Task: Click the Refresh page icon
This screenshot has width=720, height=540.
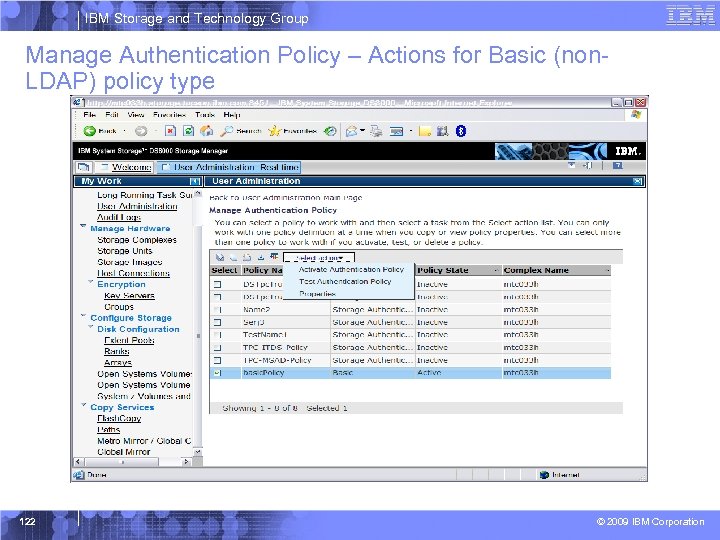Action: [188, 131]
